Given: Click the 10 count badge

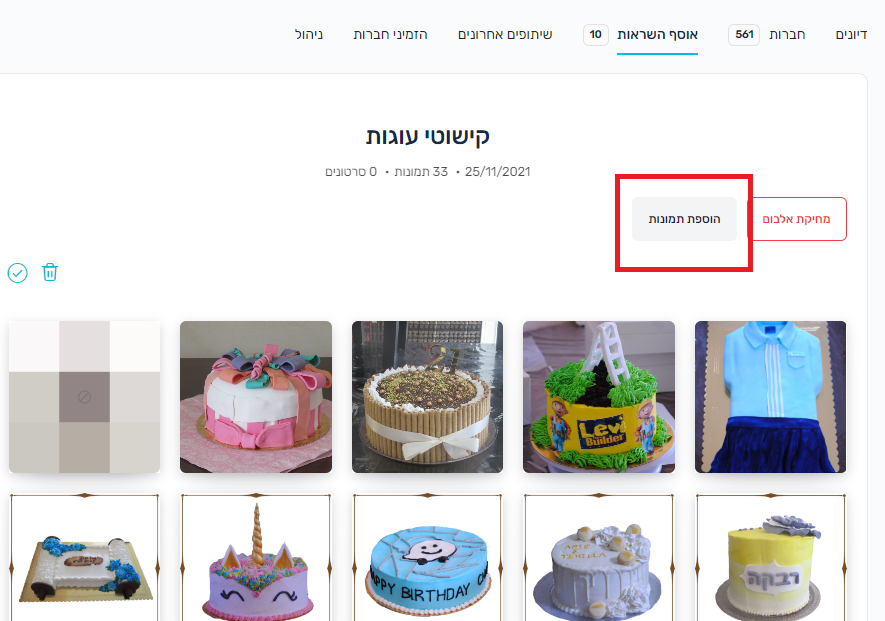Looking at the screenshot, I should (595, 34).
